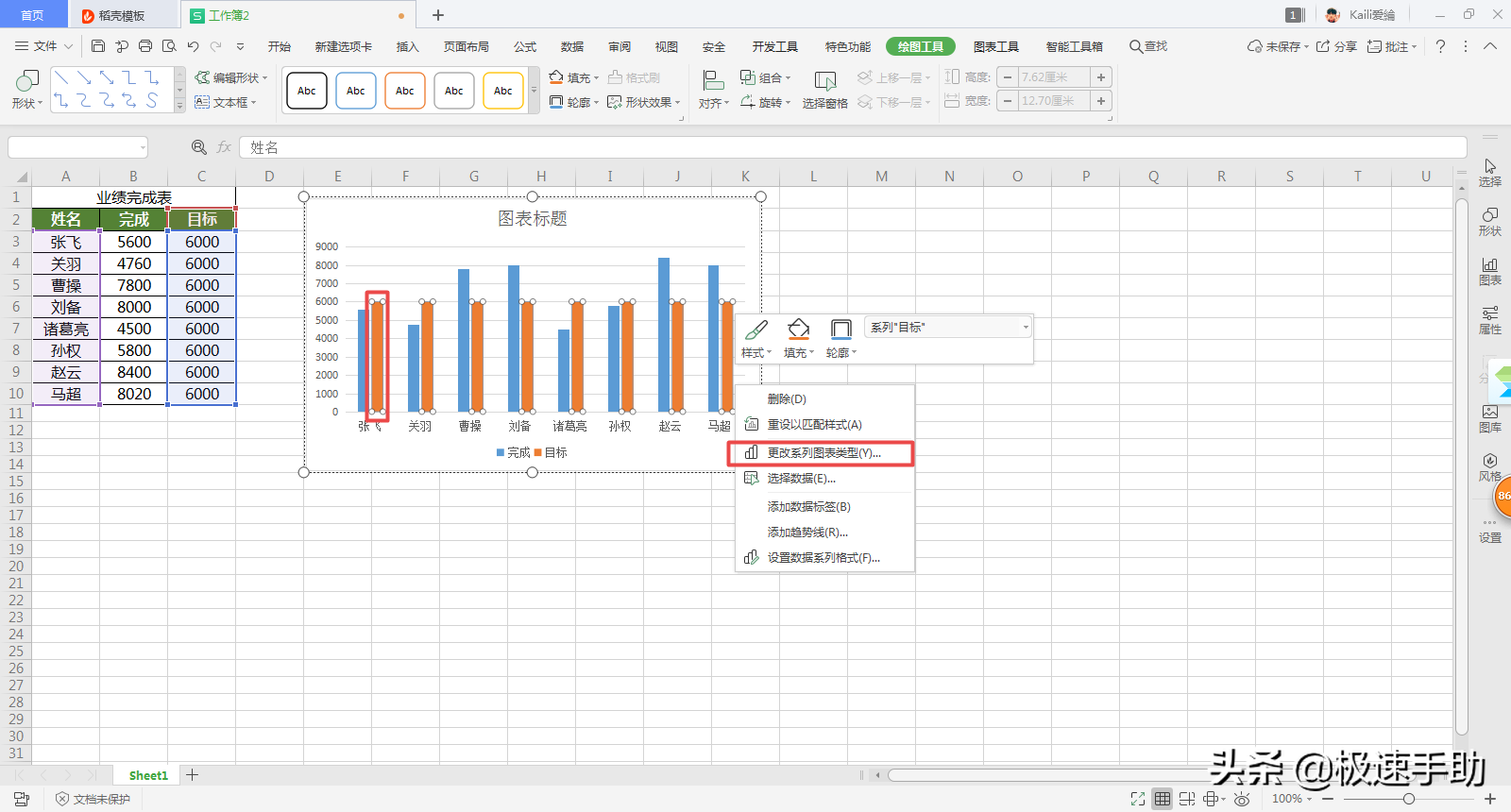Expand the shape style gallery more arrow
The image size is (1511, 812).
534,91
